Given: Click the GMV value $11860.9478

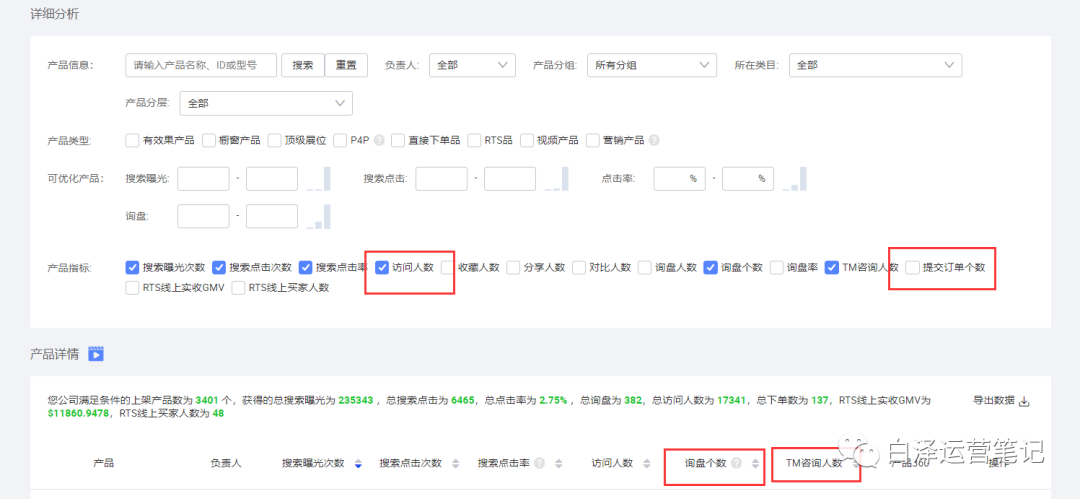Looking at the screenshot, I should (80, 414).
